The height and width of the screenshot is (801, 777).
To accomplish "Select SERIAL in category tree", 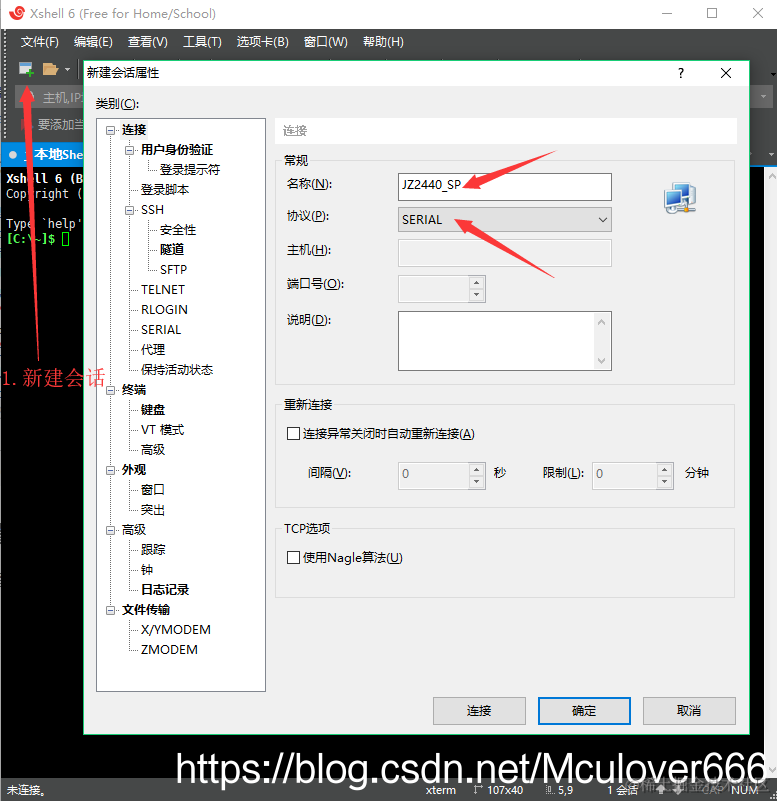I will 161,329.
